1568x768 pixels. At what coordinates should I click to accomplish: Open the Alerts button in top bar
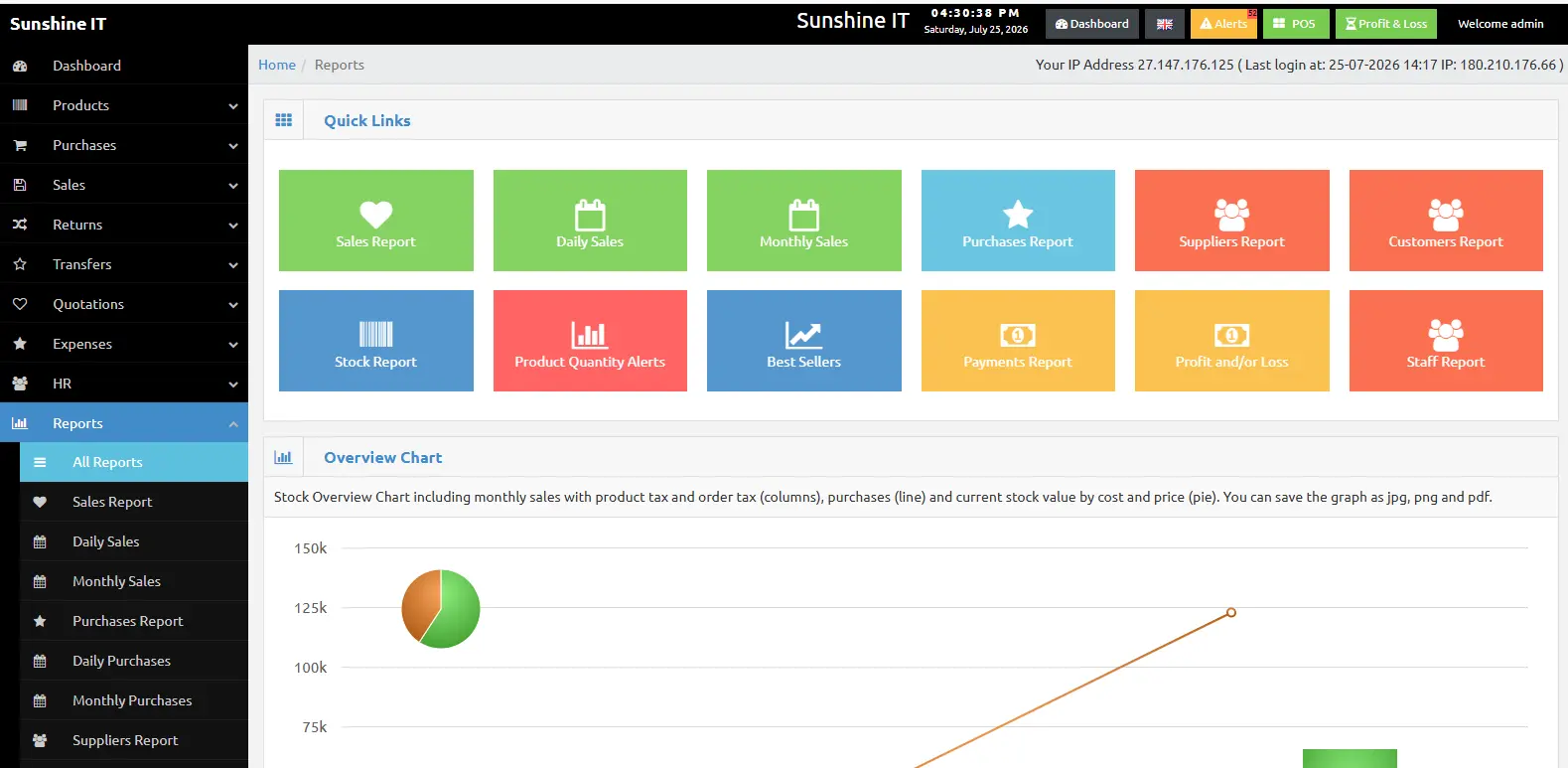coord(1223,24)
